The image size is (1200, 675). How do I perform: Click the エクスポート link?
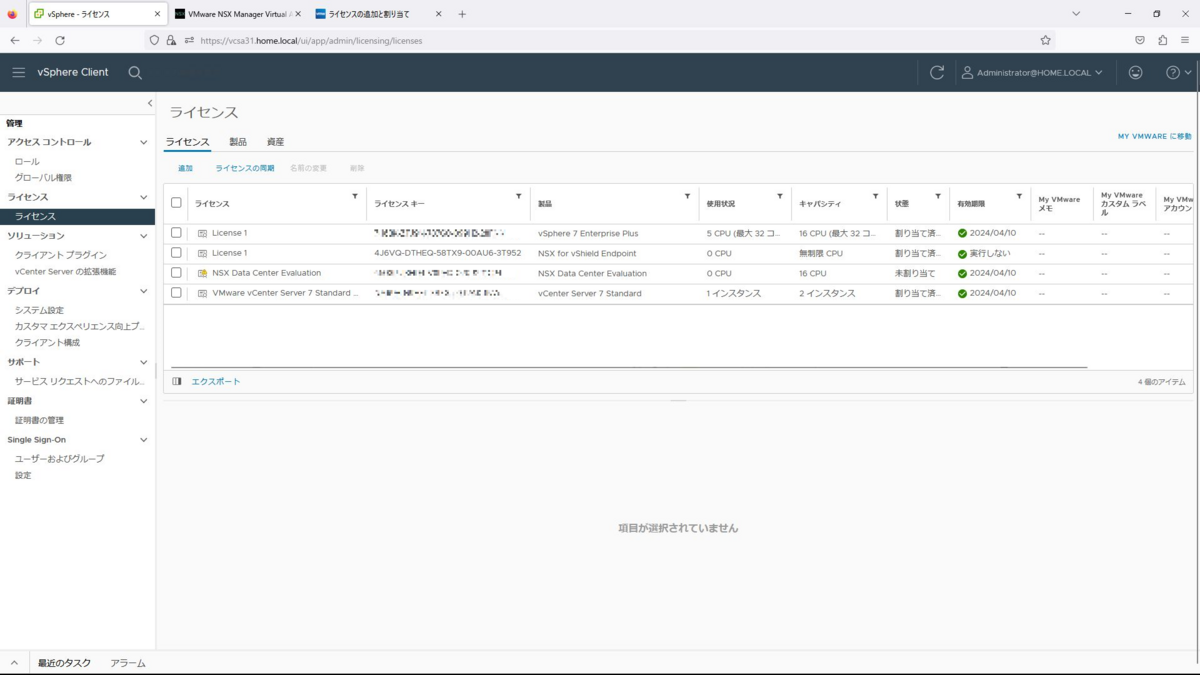coord(216,381)
